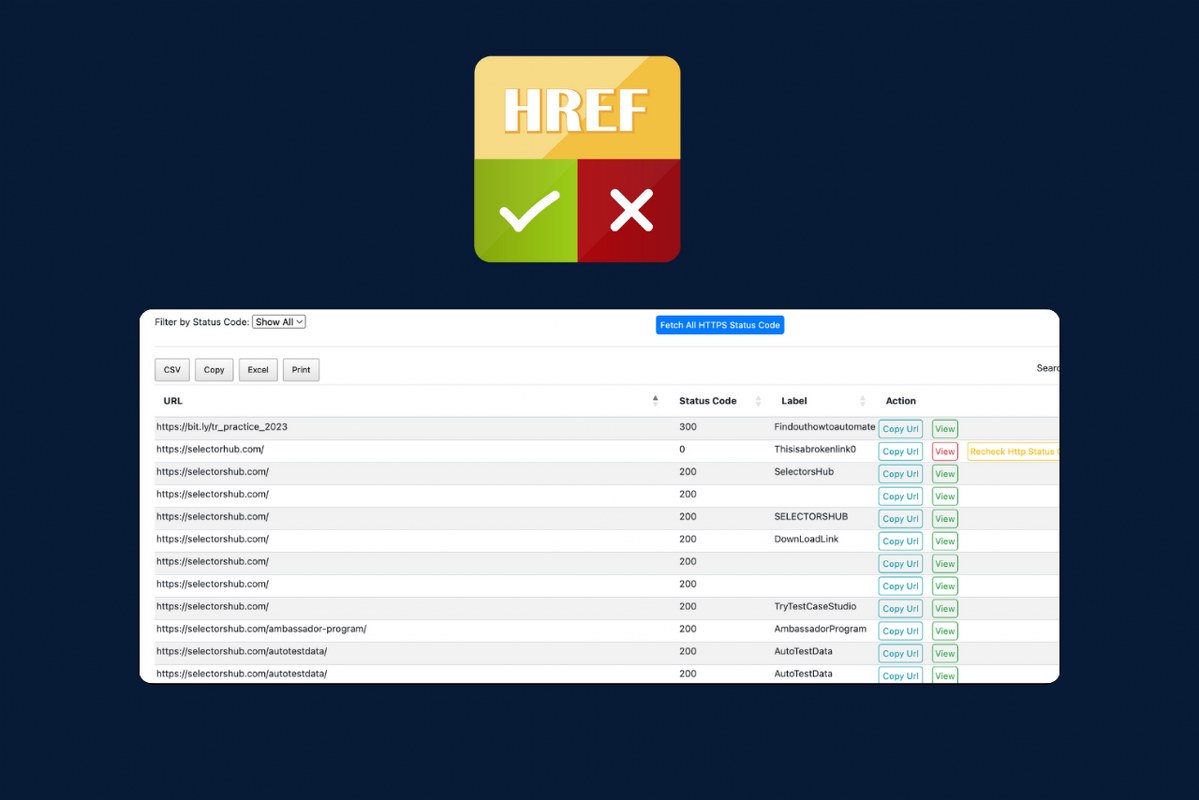1199x800 pixels.
Task: Export table with the Excel button
Action: click(258, 369)
